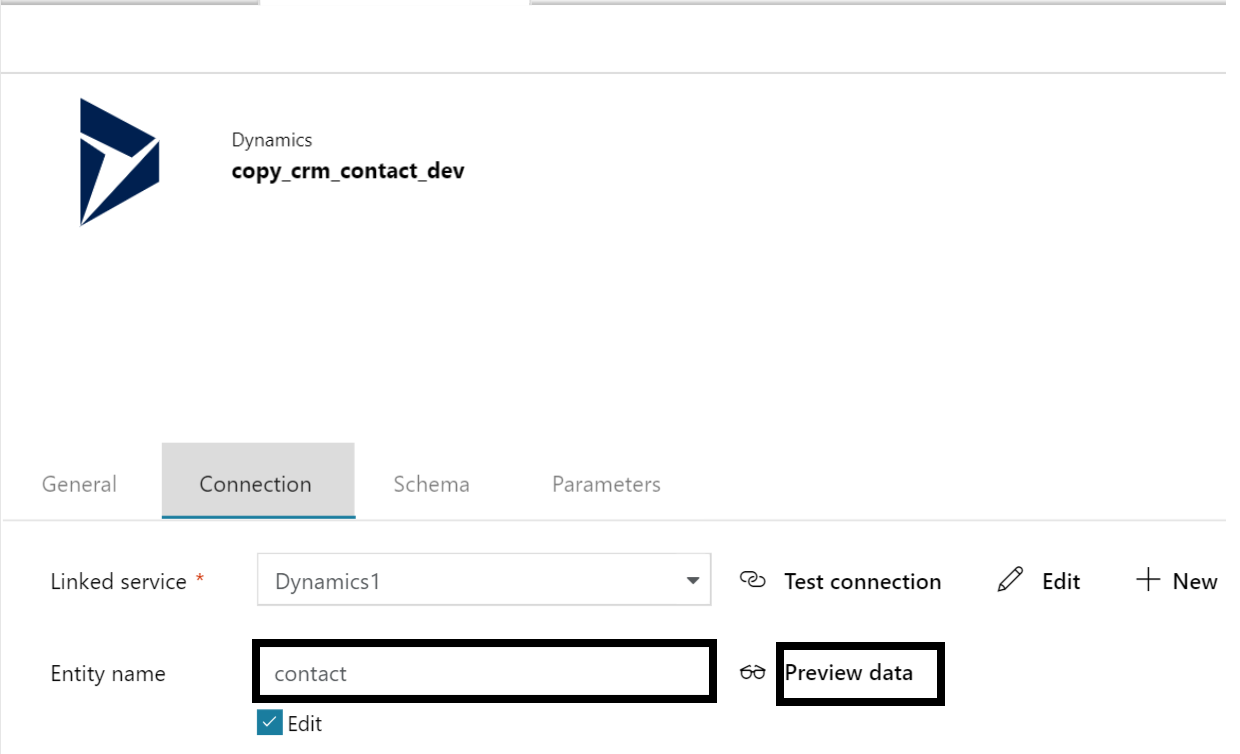Click the Preview data text button
The height and width of the screenshot is (754, 1240).
pyautogui.click(x=849, y=673)
